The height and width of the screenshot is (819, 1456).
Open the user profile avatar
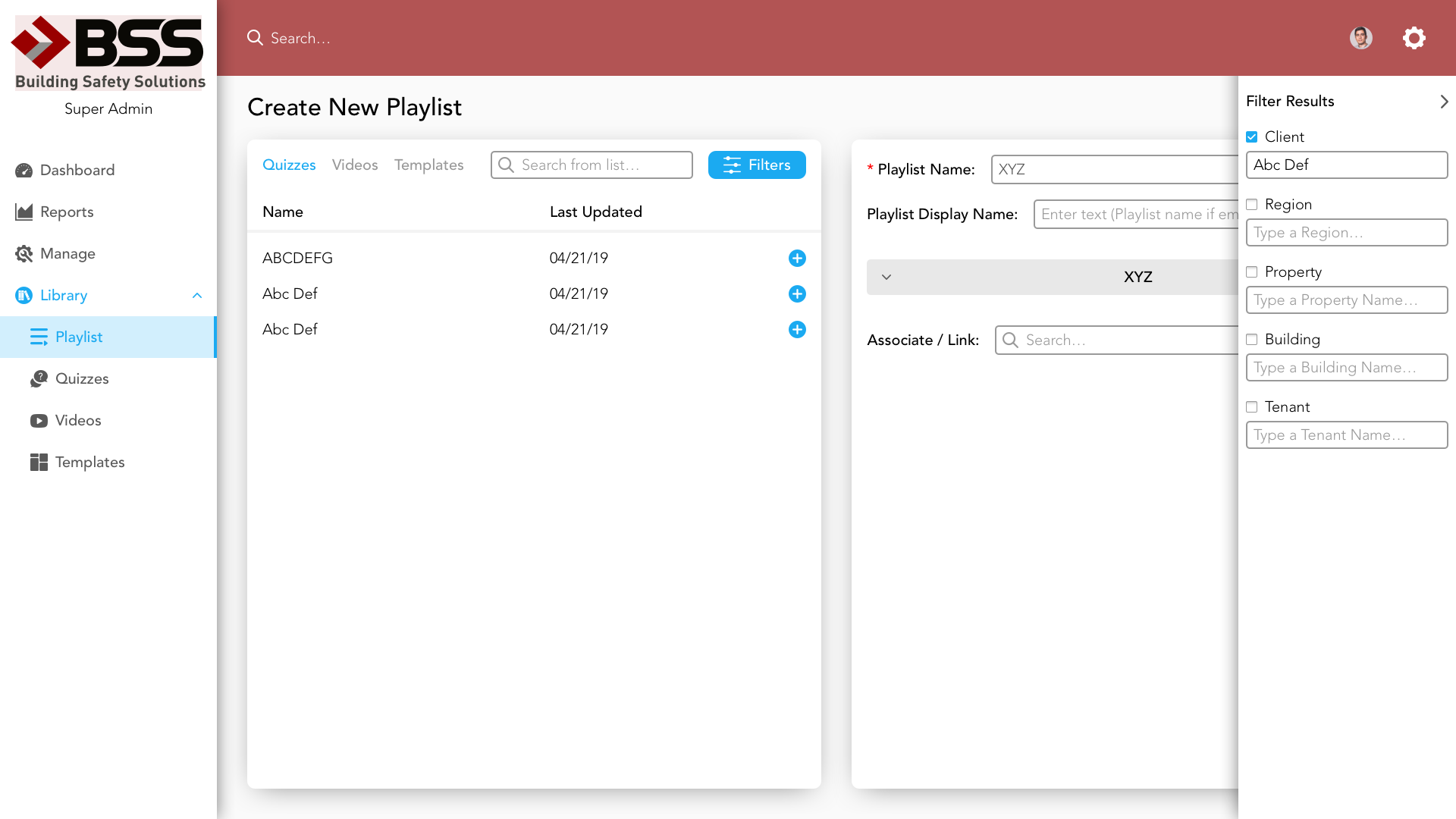click(1360, 38)
